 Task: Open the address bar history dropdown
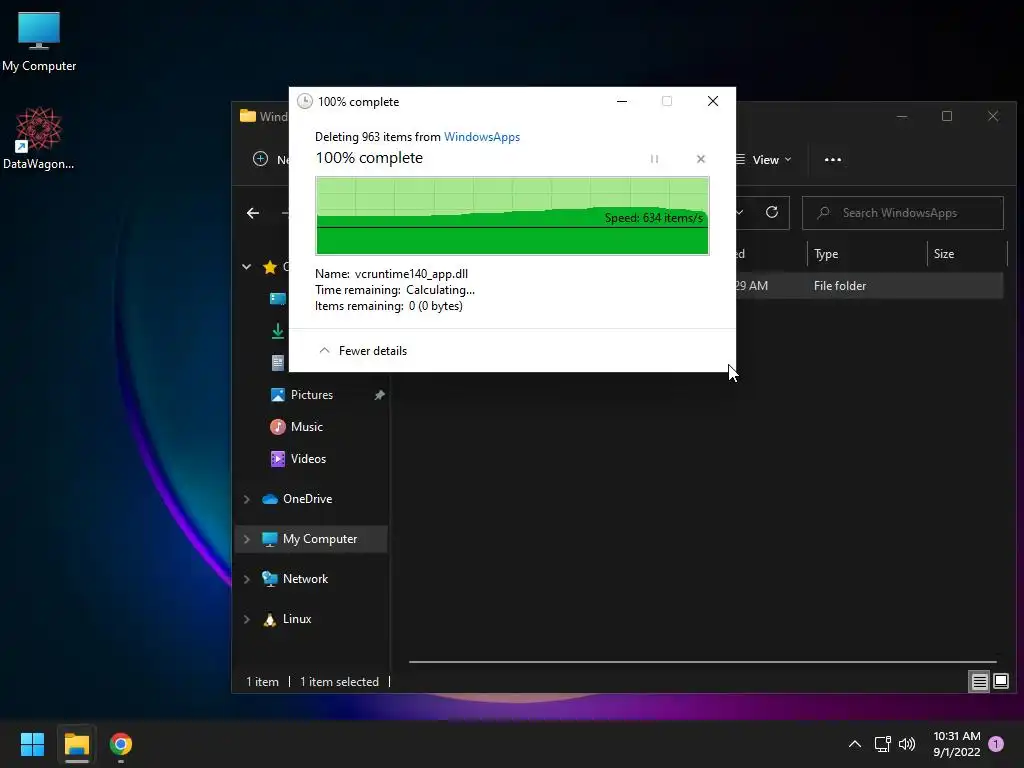[740, 212]
